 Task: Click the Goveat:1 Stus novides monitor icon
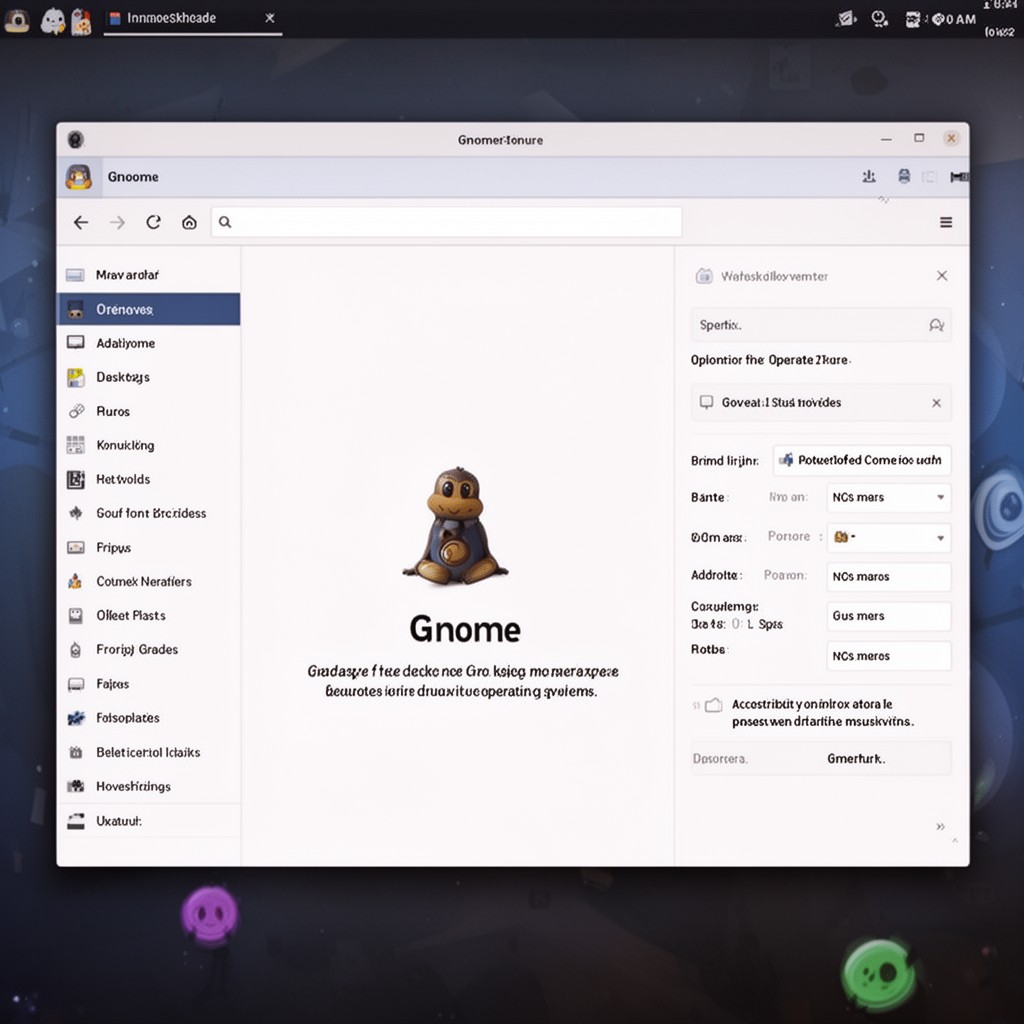tap(707, 402)
